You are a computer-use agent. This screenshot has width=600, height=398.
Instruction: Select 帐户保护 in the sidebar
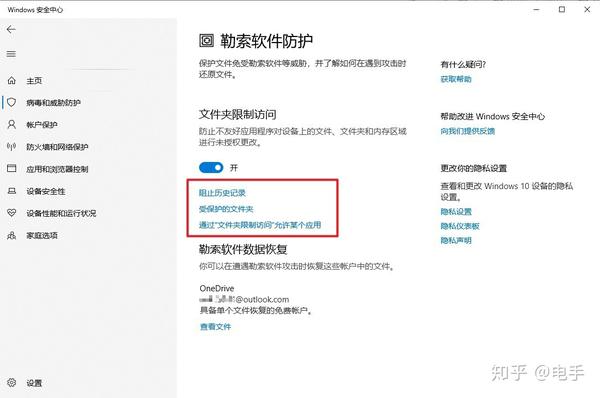[x=42, y=125]
